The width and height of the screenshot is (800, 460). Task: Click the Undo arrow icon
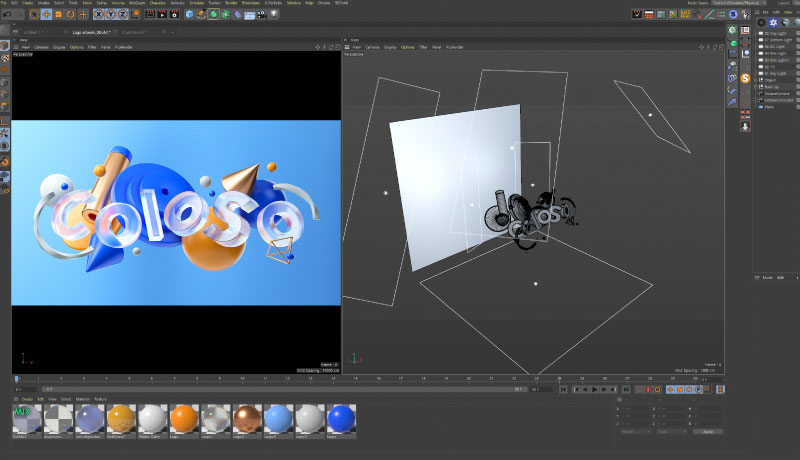(x=7, y=15)
